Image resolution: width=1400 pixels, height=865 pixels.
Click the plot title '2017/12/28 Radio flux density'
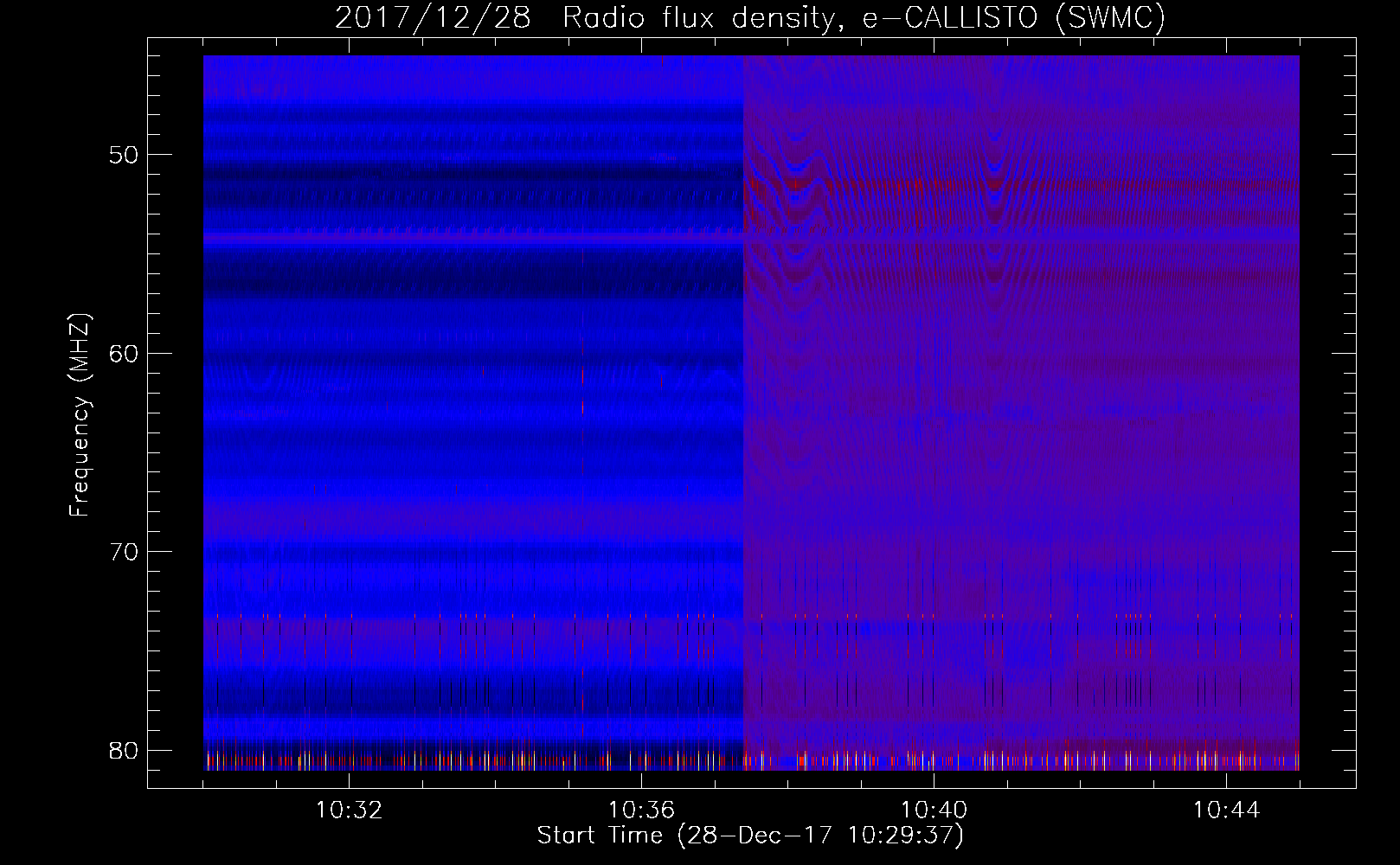750,17
